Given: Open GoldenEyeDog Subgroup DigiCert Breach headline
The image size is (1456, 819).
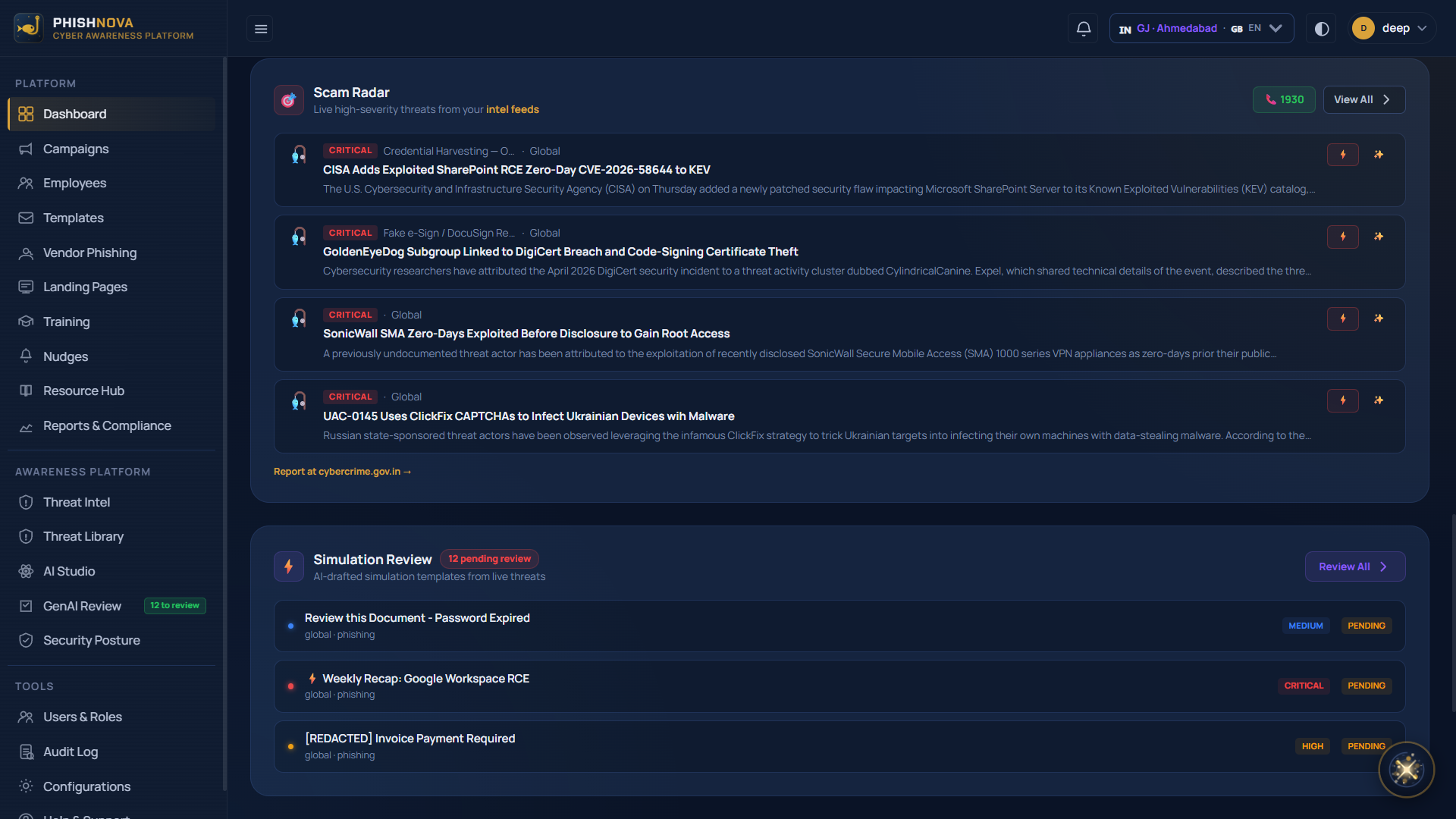Looking at the screenshot, I should pos(560,252).
